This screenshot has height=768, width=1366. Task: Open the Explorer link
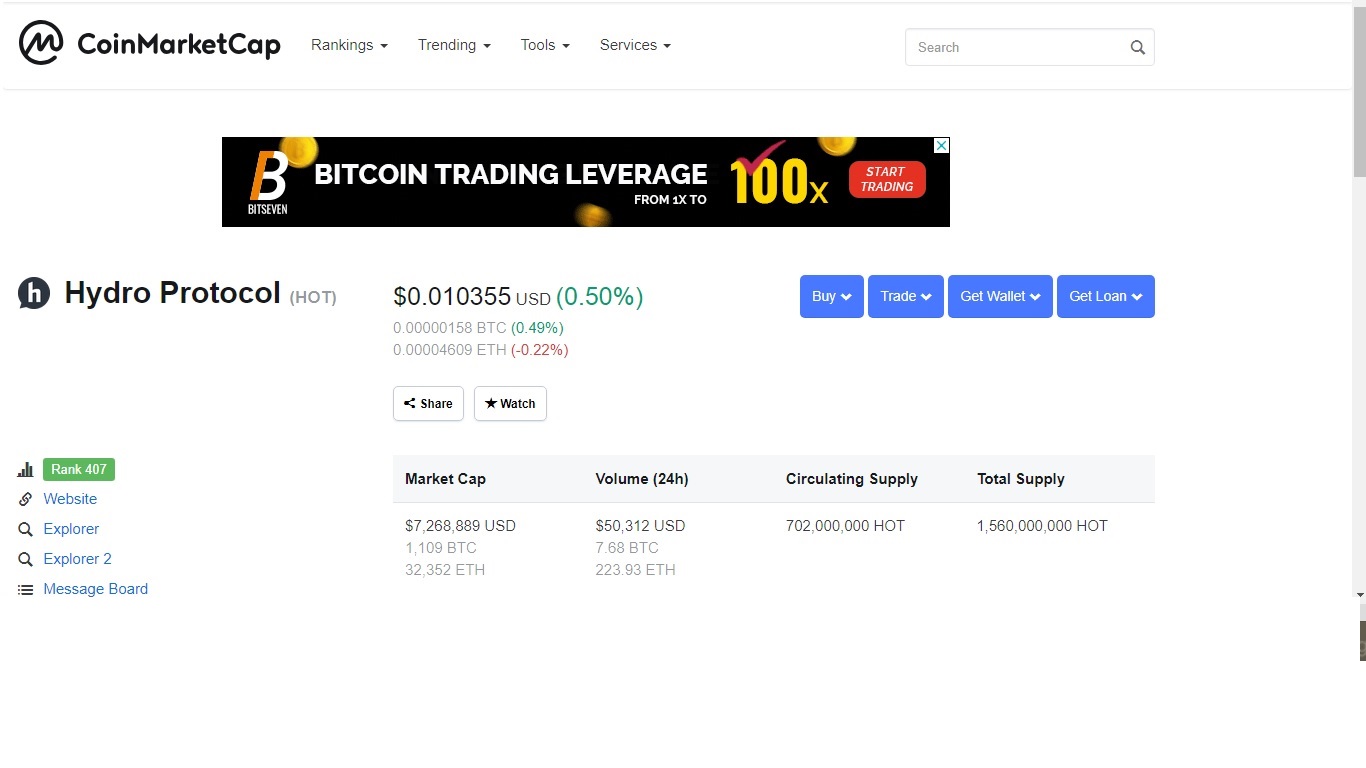pyautogui.click(x=71, y=529)
